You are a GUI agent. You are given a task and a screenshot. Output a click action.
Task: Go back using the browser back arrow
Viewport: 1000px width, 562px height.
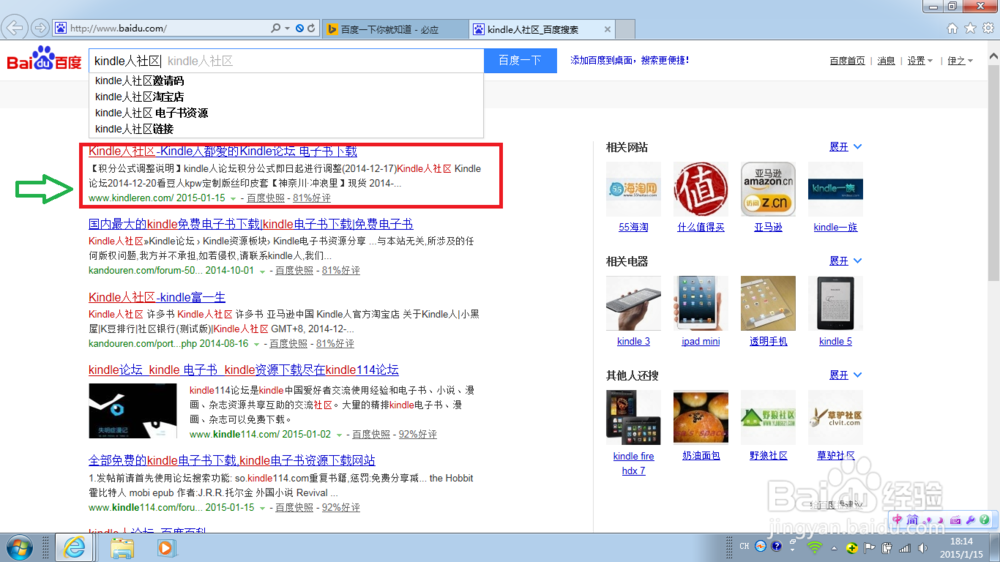[x=15, y=27]
